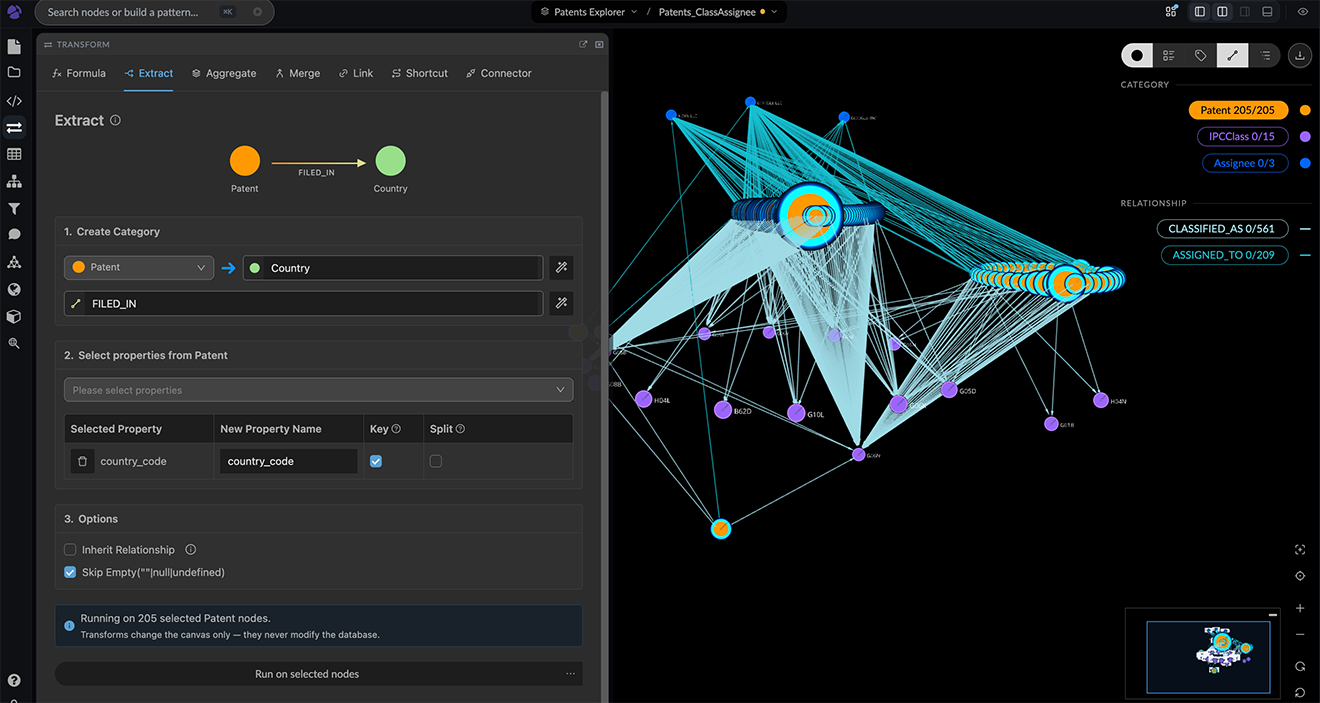Click the blue Assignee color dot
This screenshot has width=1320, height=703.
click(x=1305, y=163)
